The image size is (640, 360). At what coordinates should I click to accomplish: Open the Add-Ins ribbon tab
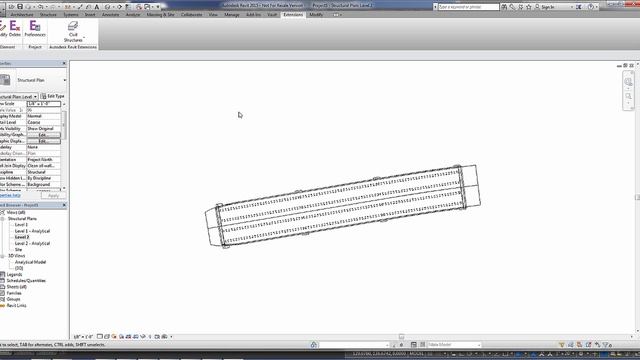pos(253,15)
